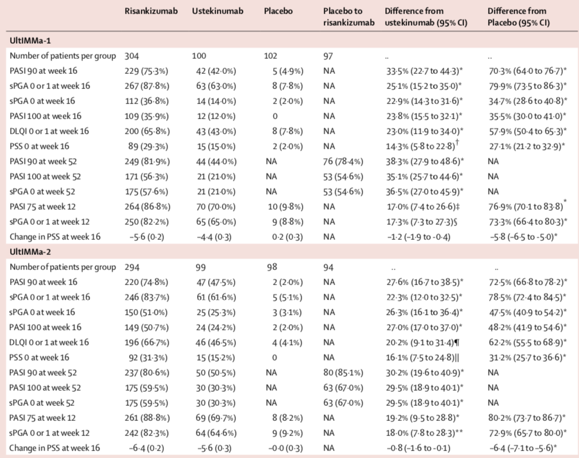Click the cell "250 (82·2%)"

click(x=146, y=222)
